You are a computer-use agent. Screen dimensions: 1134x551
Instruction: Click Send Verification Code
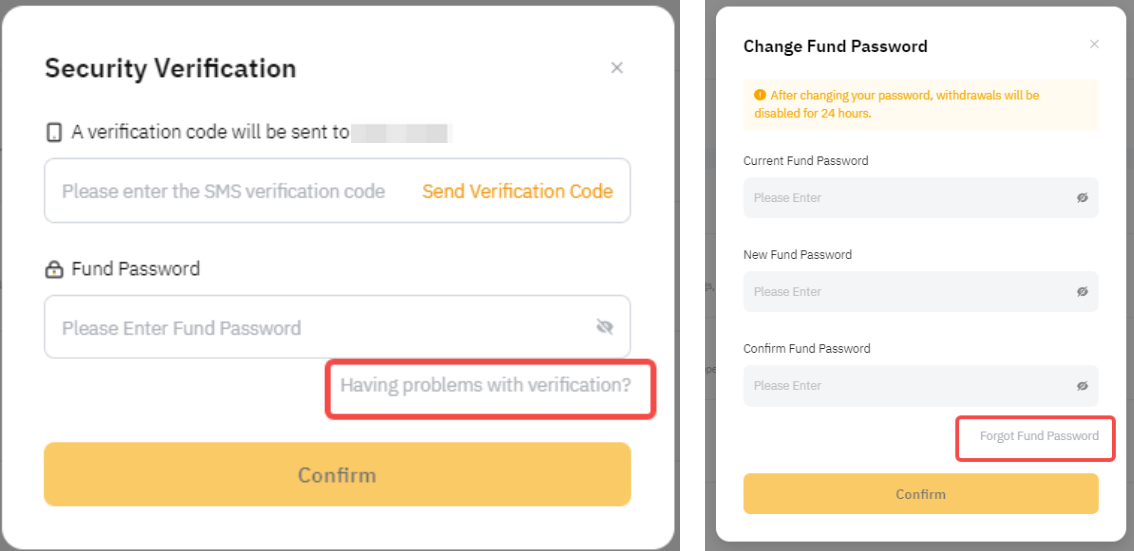coord(517,191)
